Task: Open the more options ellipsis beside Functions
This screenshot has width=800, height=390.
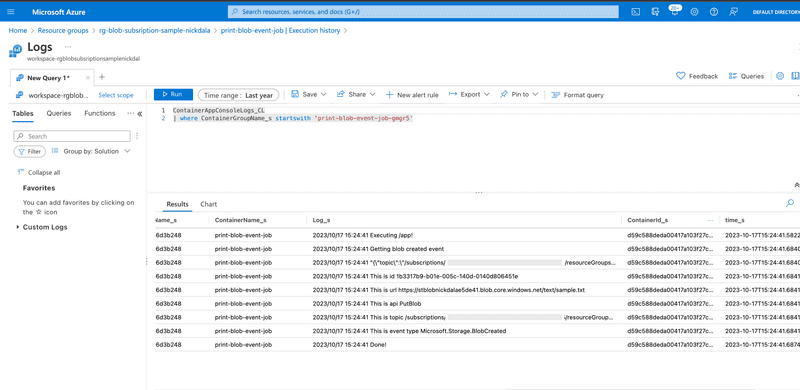Action: coord(131,113)
